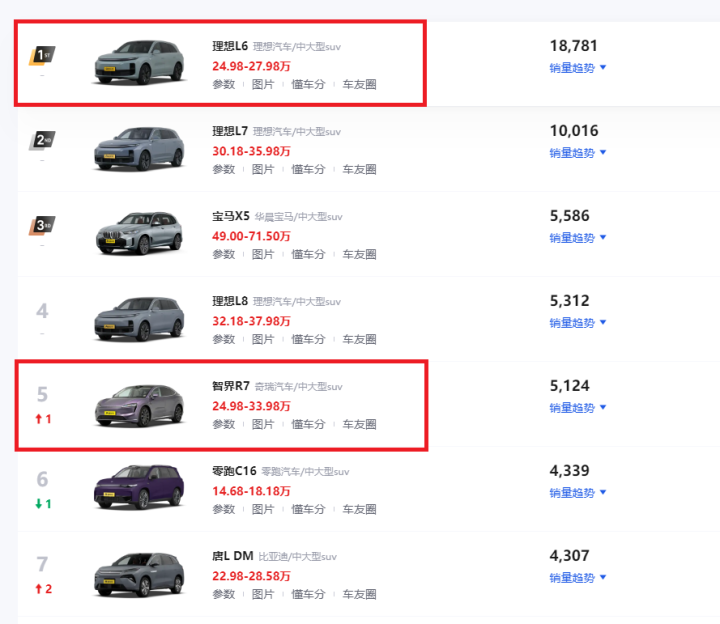Open the 唐L DM model name link
The width and height of the screenshot is (720, 624).
click(x=232, y=556)
